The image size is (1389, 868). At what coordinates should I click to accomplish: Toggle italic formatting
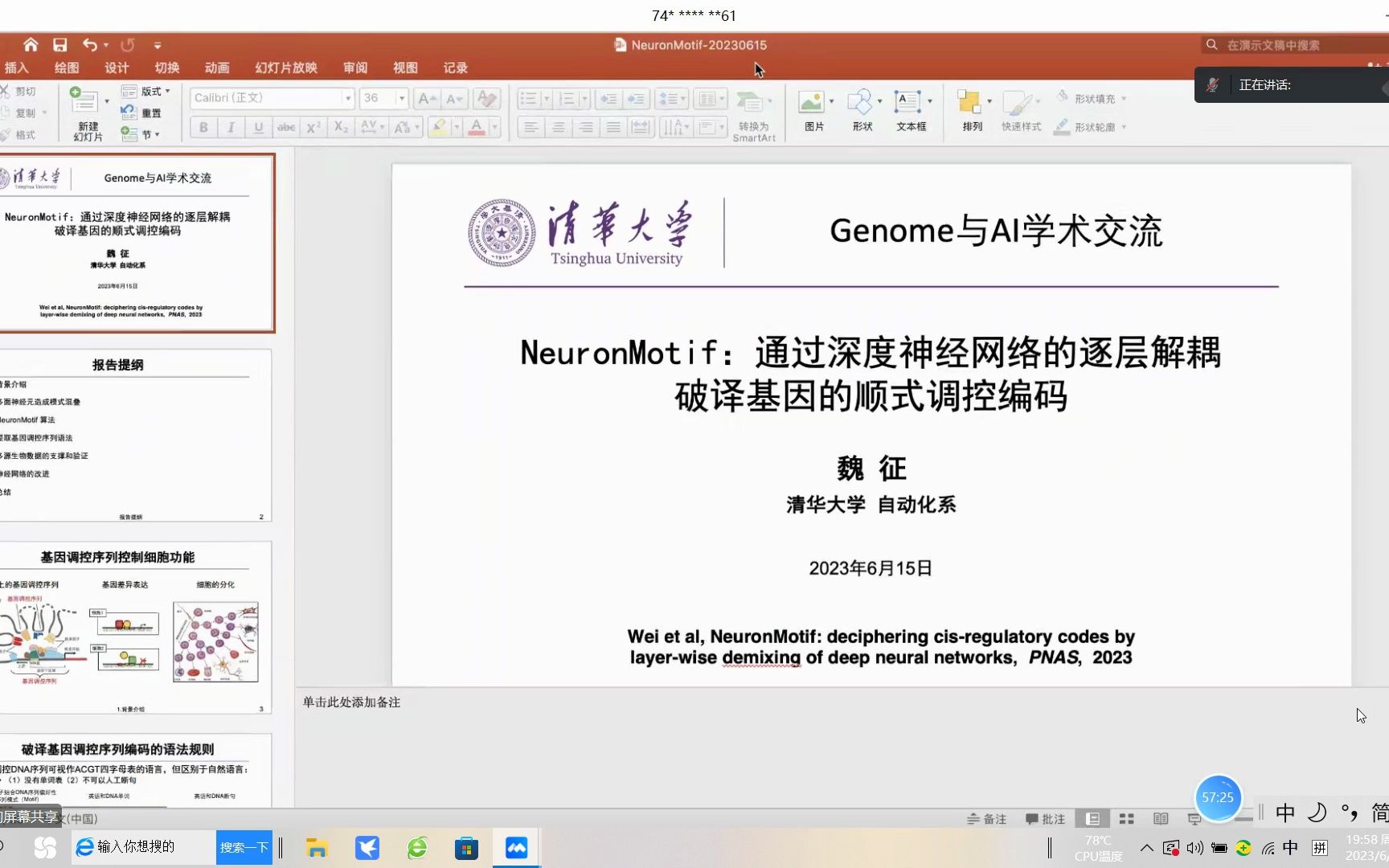coord(231,127)
